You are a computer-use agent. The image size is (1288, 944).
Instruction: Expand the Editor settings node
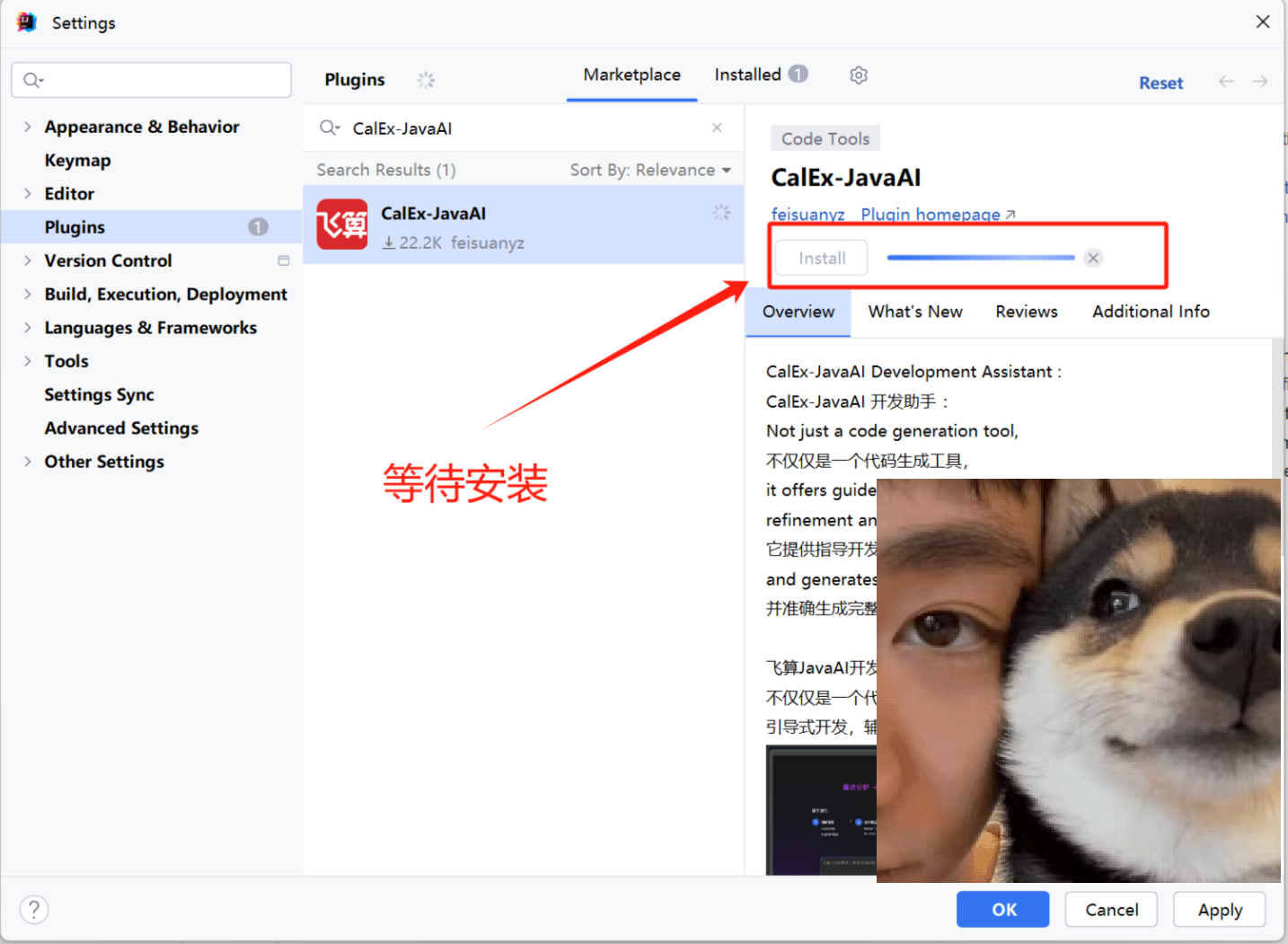point(27,194)
